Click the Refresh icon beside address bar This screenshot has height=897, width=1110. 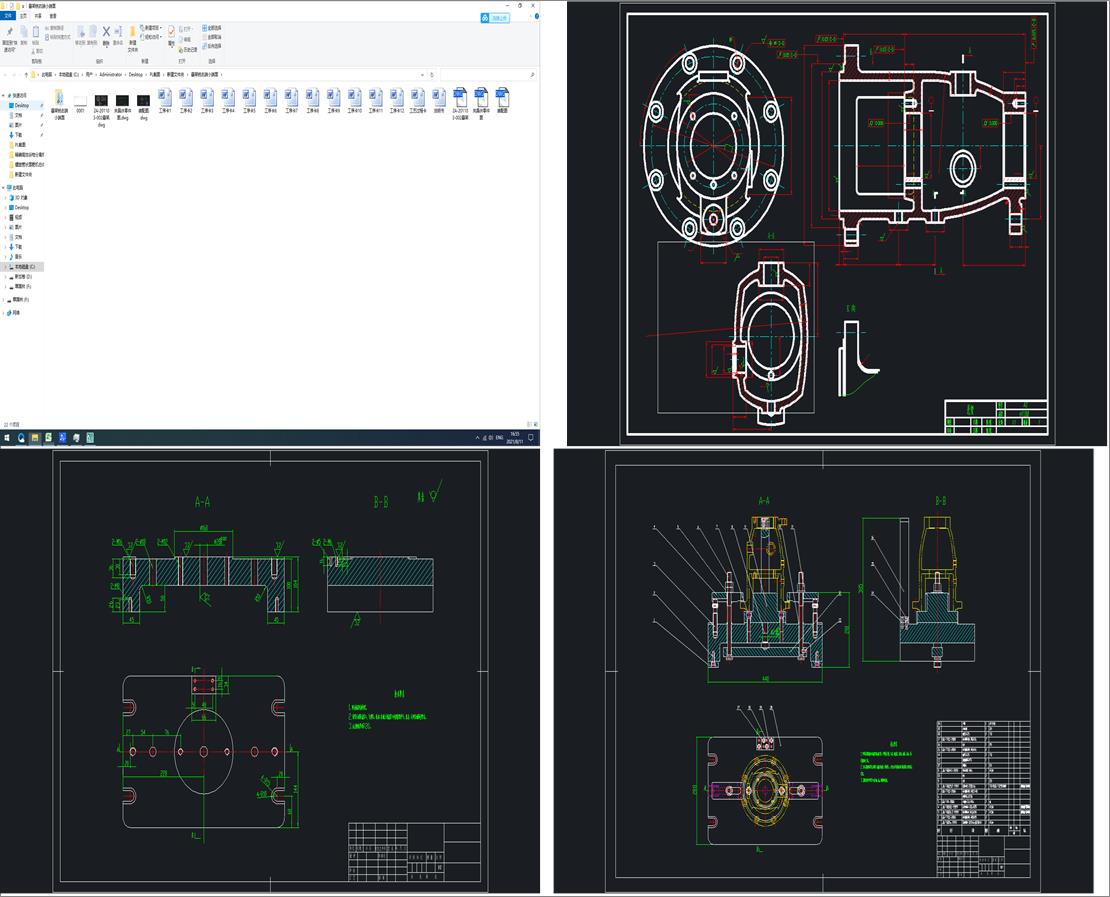click(432, 74)
